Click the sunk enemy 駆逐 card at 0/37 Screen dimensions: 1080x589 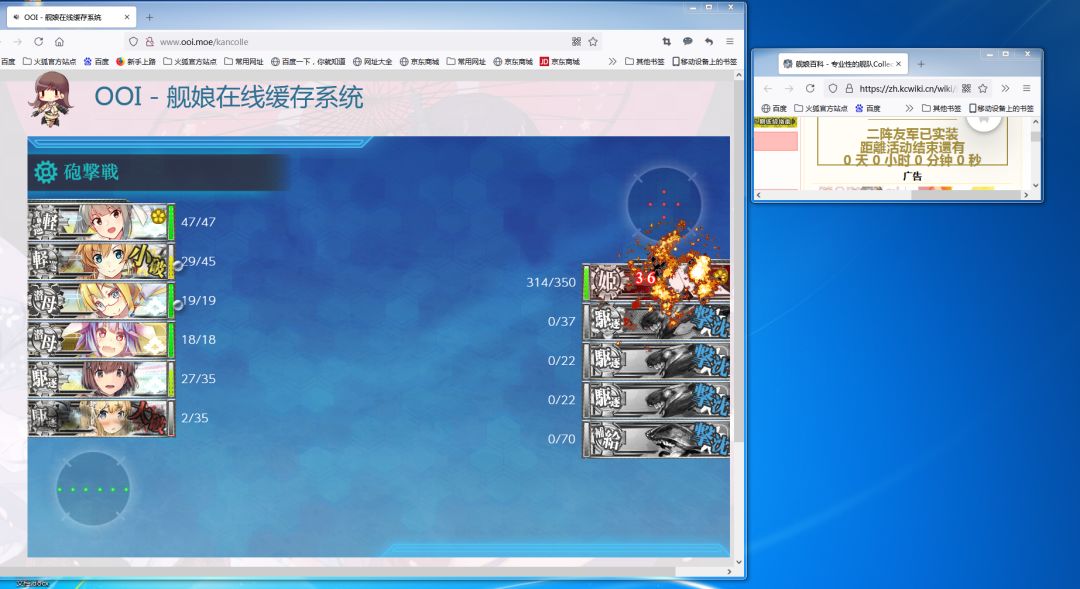click(x=656, y=321)
